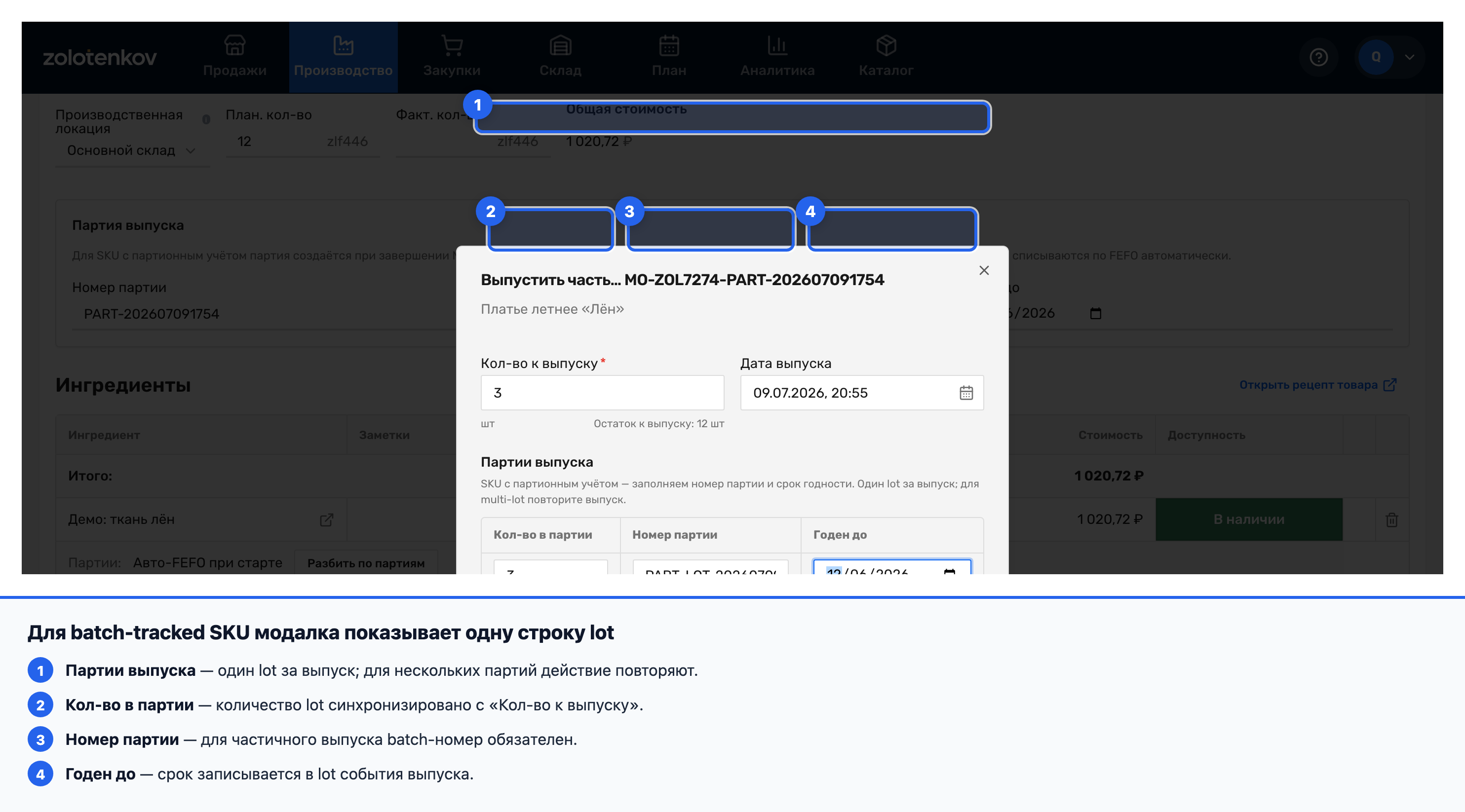Click Разбить по партиям button
This screenshot has height=812, width=1465.
366,563
